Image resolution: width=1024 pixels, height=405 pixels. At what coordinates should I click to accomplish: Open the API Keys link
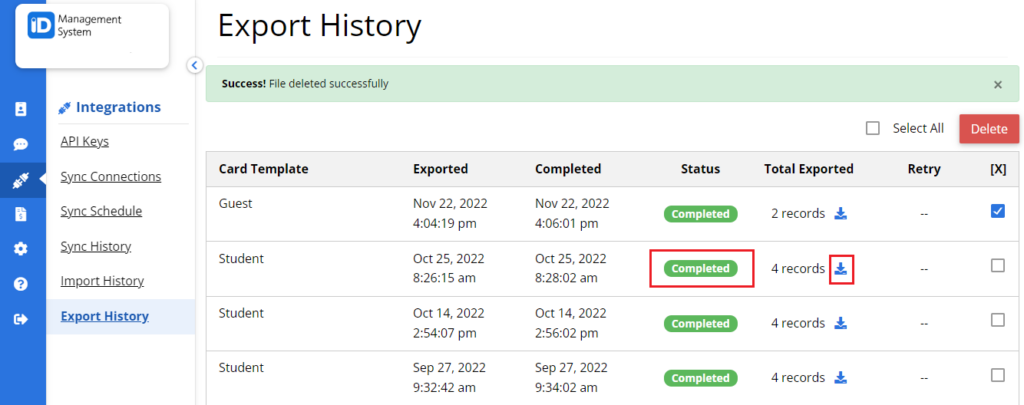coord(84,141)
